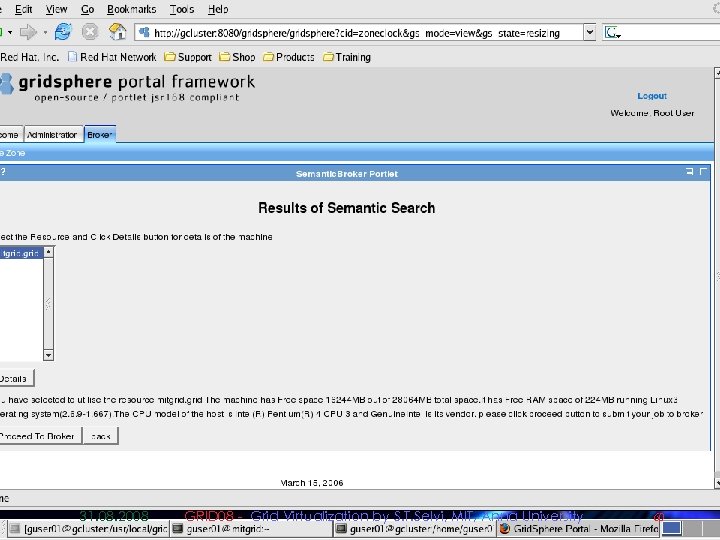Click the page scrollbar down arrow
720x540 pixels.
pos(717,483)
